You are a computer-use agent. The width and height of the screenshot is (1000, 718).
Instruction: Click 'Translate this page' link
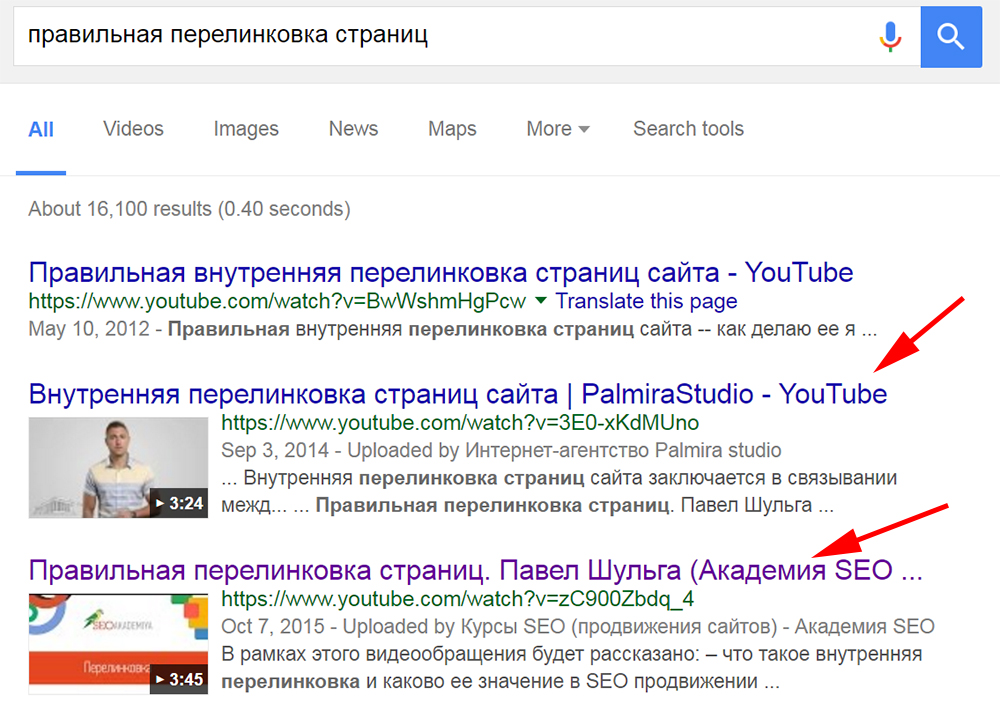[x=646, y=301]
